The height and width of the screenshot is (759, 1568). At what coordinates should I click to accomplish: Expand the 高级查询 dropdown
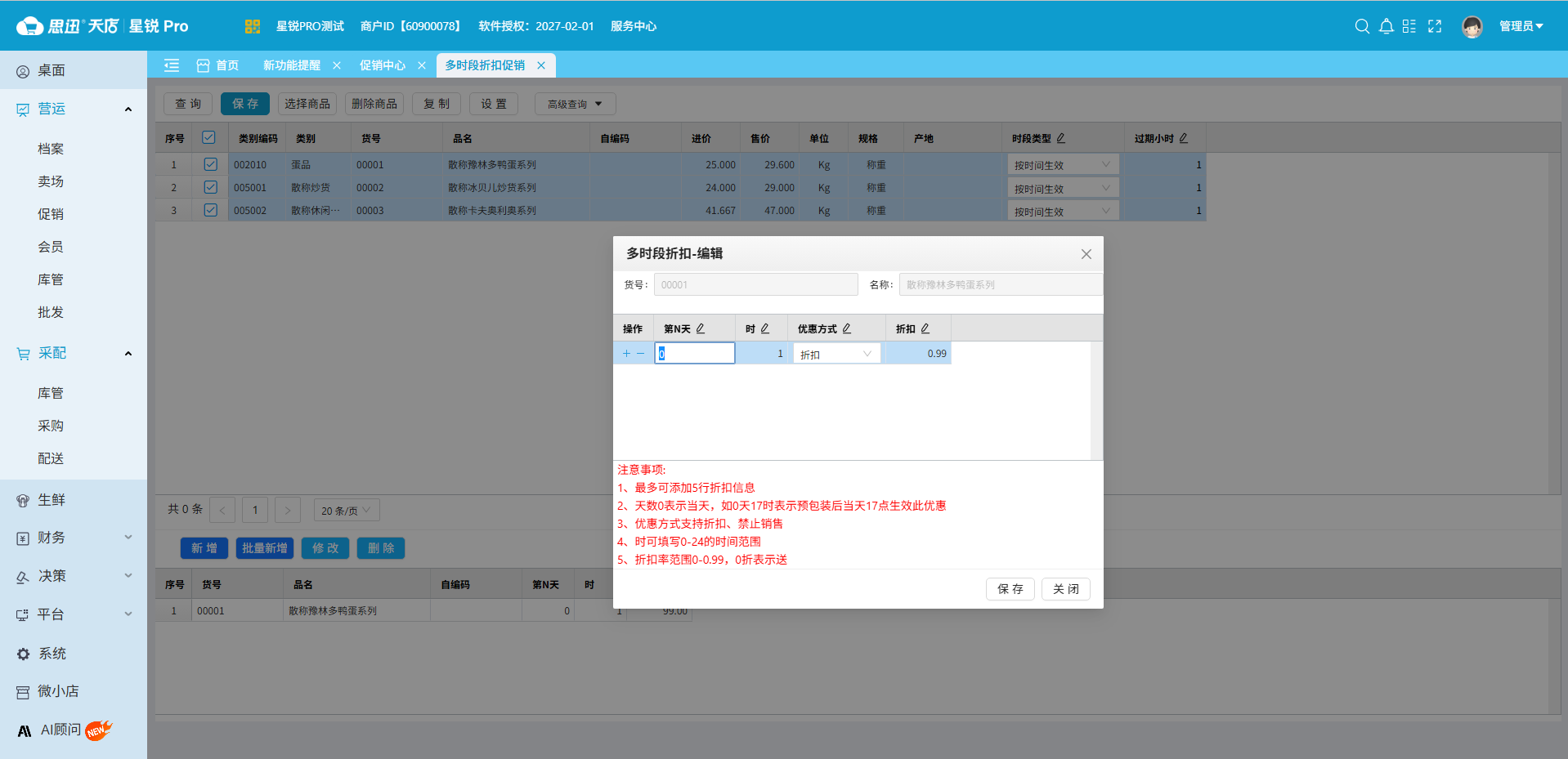point(575,104)
